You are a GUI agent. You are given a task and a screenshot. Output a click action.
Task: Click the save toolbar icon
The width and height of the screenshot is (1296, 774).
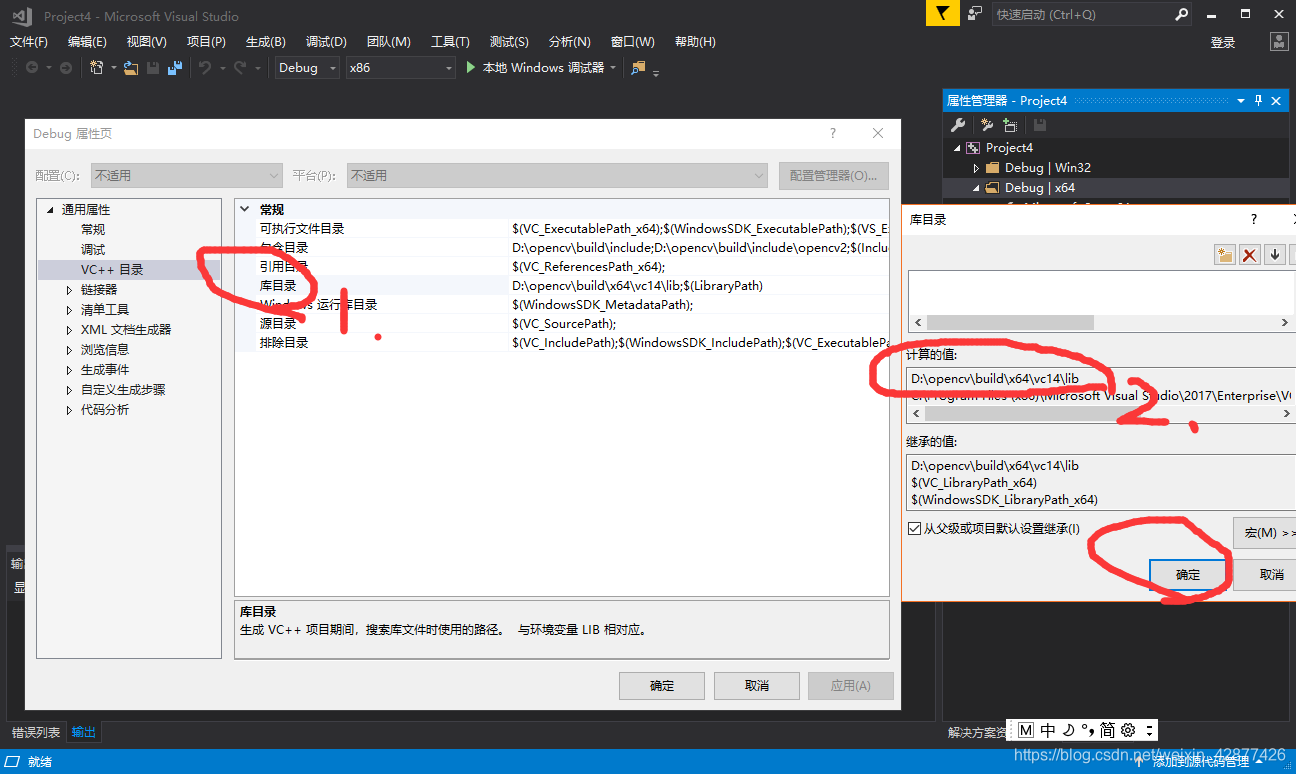(x=153, y=68)
